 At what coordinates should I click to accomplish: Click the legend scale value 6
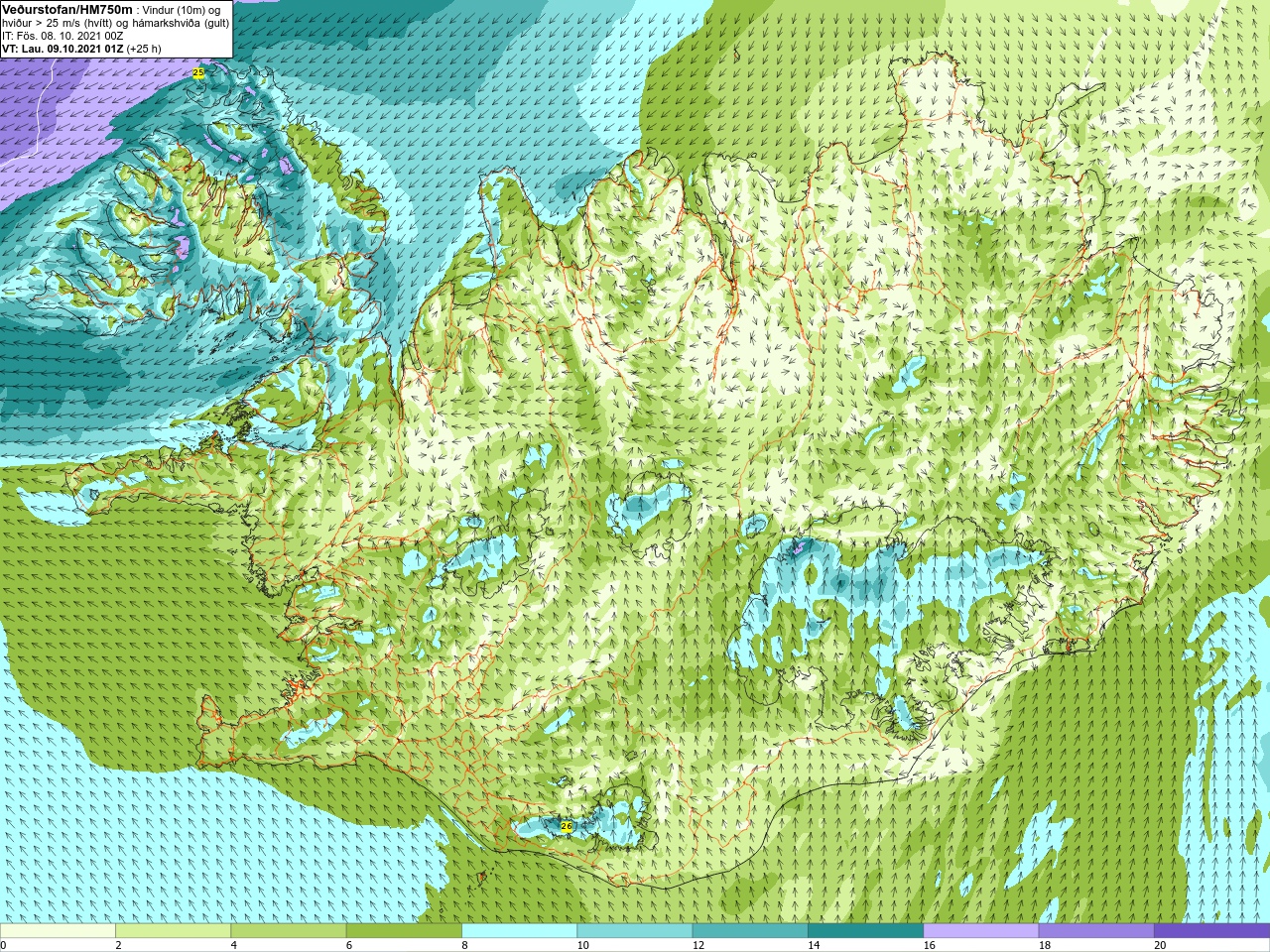click(x=349, y=945)
